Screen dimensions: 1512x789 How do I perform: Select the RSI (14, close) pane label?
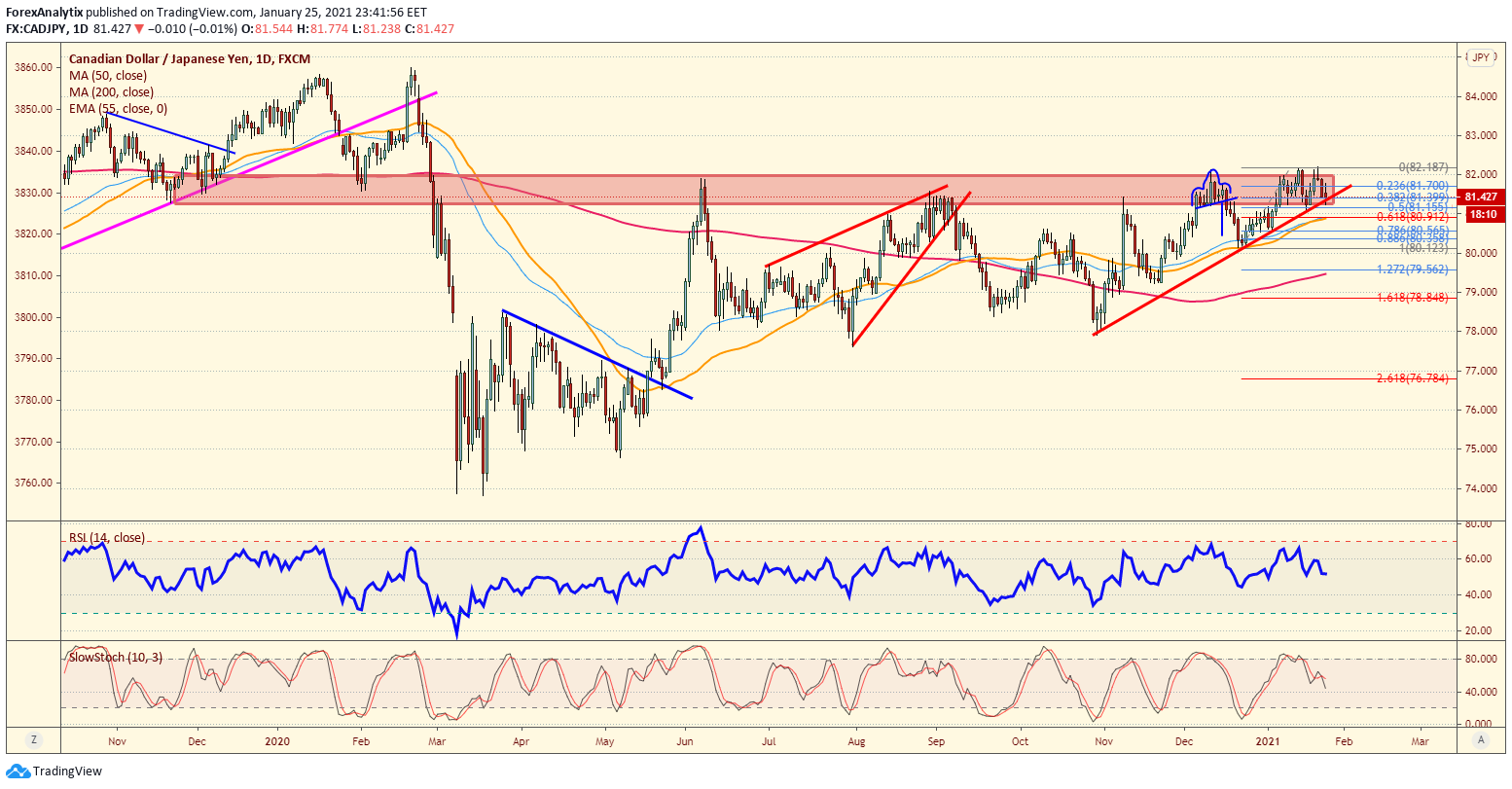point(106,537)
